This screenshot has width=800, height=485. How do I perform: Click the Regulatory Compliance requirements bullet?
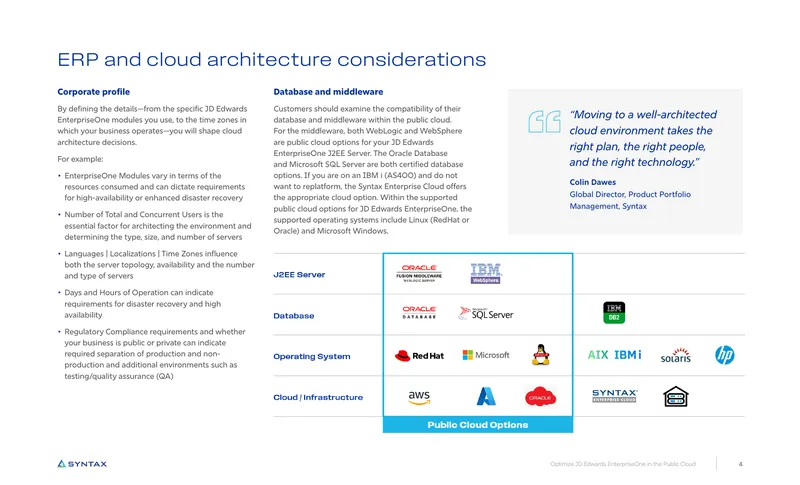click(152, 354)
